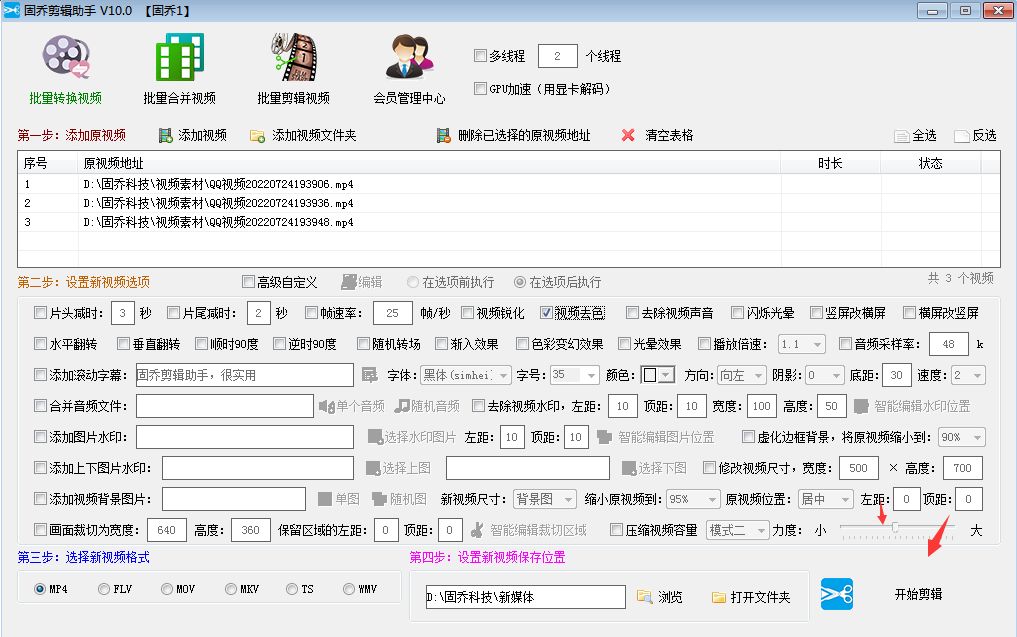Open the subtitle 颜色 color swatch
This screenshot has width=1017, height=637.
tap(658, 375)
